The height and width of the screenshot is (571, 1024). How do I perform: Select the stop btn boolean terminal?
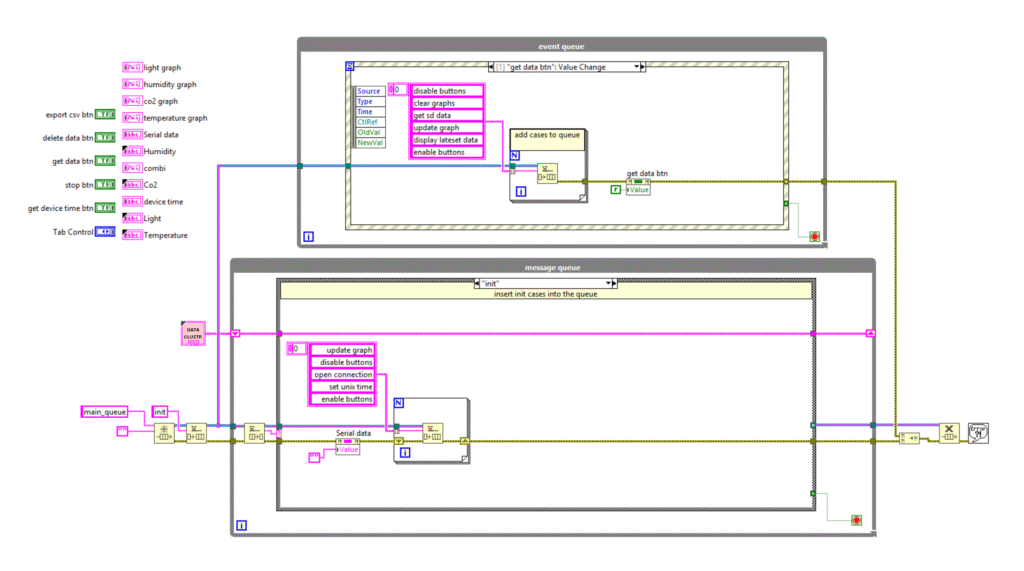click(106, 185)
